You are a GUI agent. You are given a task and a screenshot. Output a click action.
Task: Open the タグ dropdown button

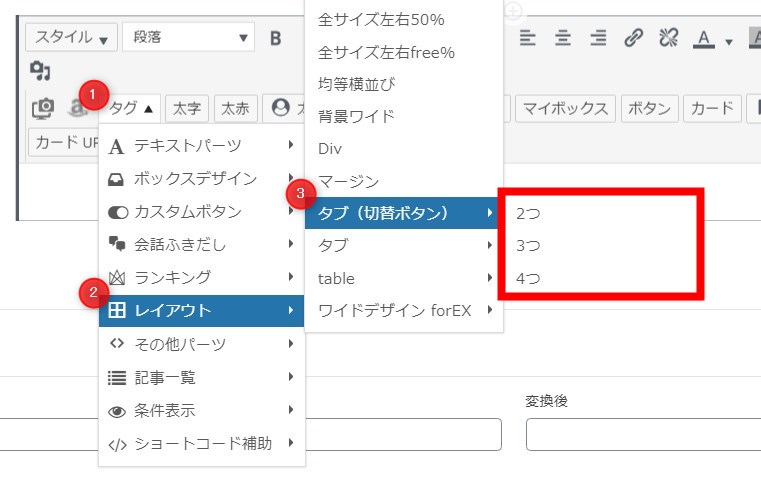click(133, 108)
